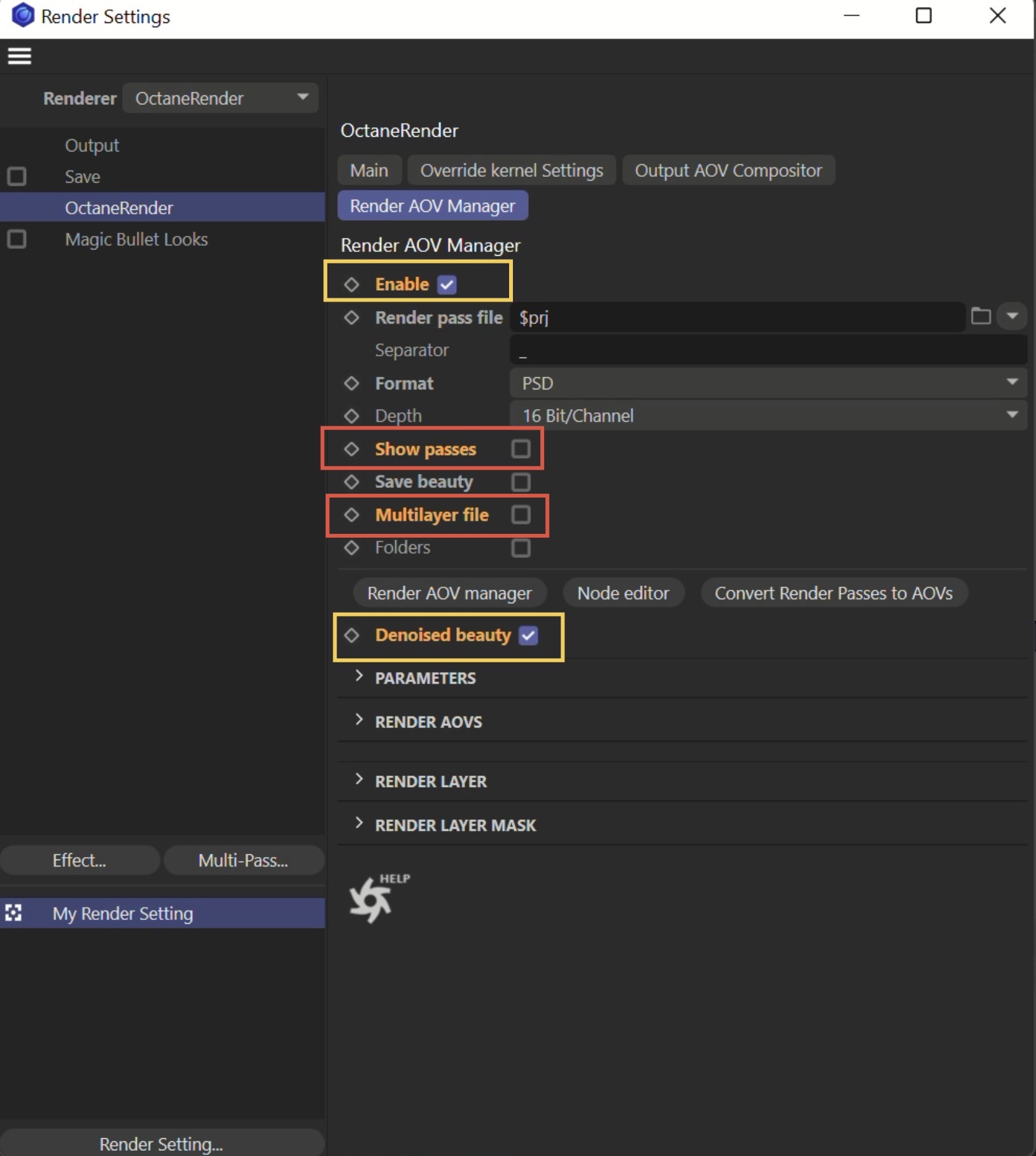Screen dimensions: 1036x1156
Task: Switch to the Override kernel Settings tab
Action: click(512, 171)
